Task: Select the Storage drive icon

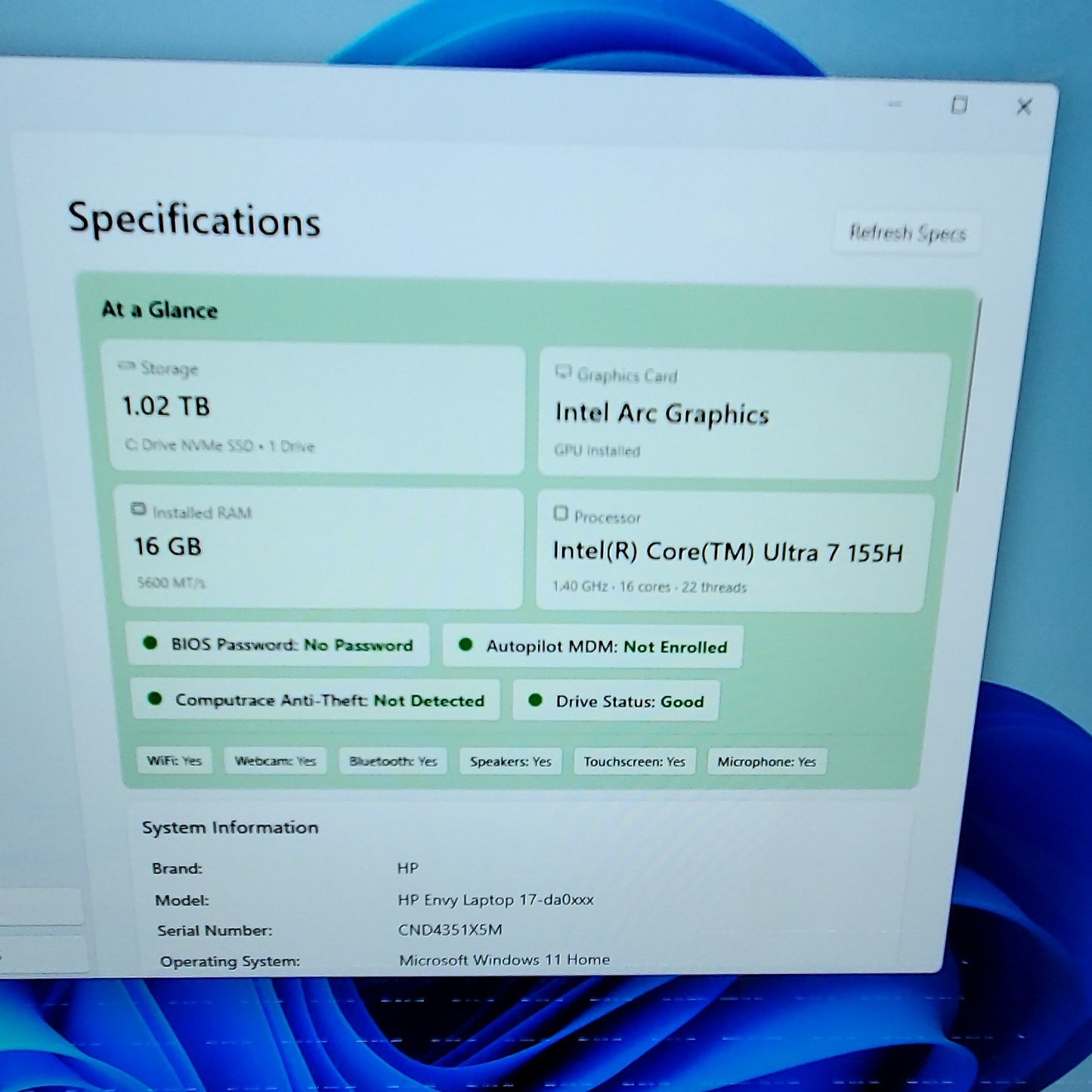Action: coord(126,366)
